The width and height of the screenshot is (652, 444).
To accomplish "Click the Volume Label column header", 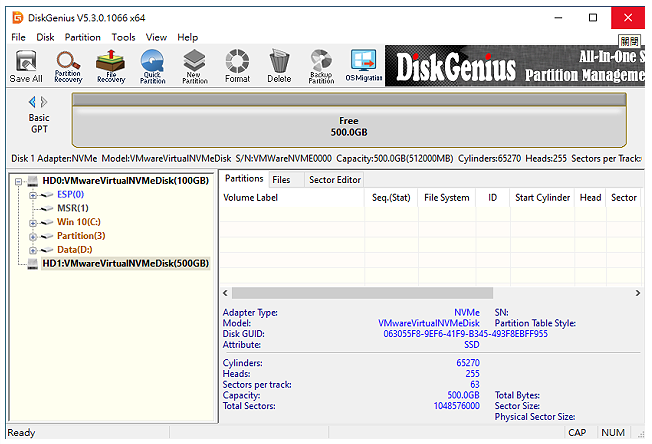I will [x=292, y=198].
